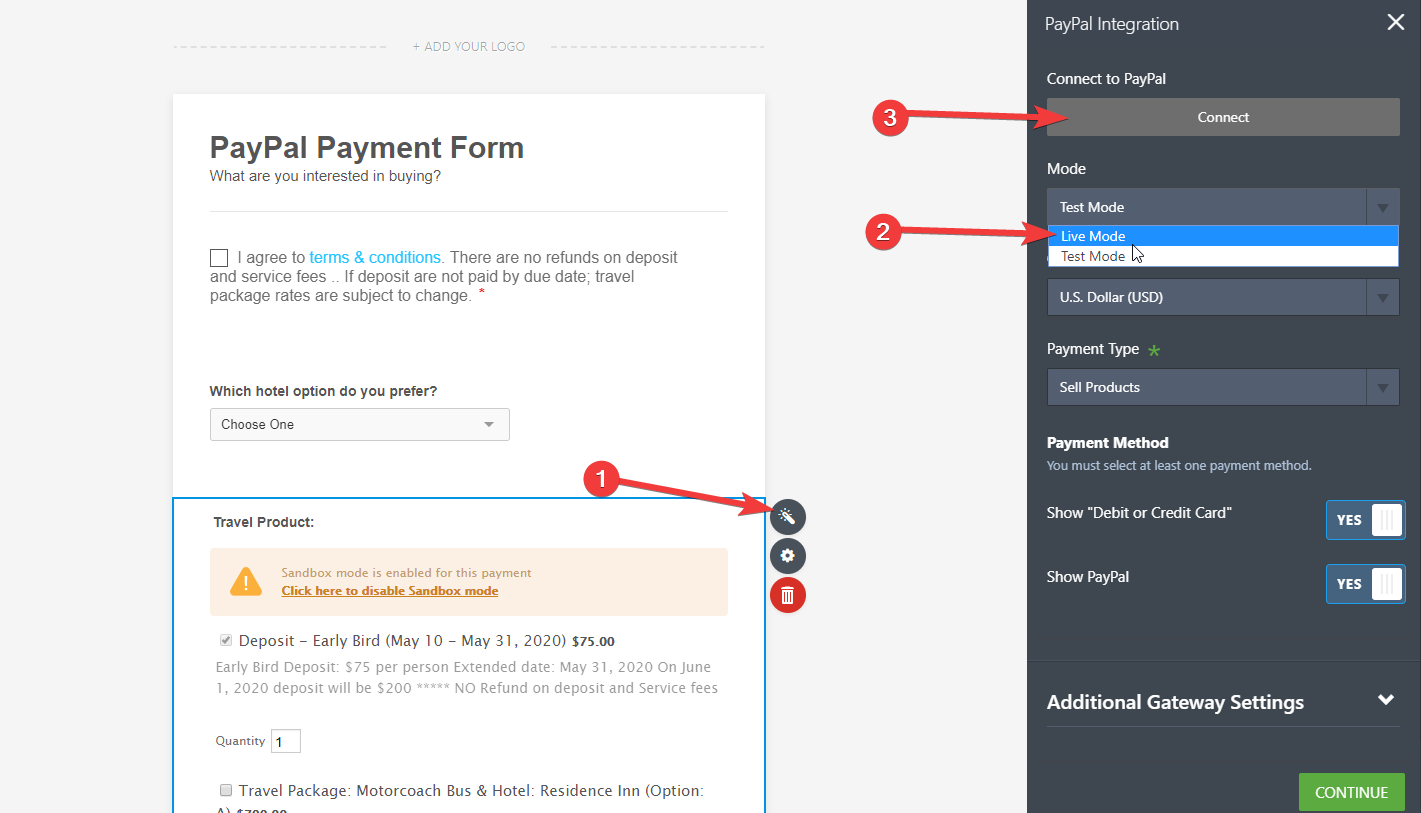Image resolution: width=1421 pixels, height=813 pixels.
Task: Toggle off the Show PayPal switch
Action: pyautogui.click(x=1365, y=584)
